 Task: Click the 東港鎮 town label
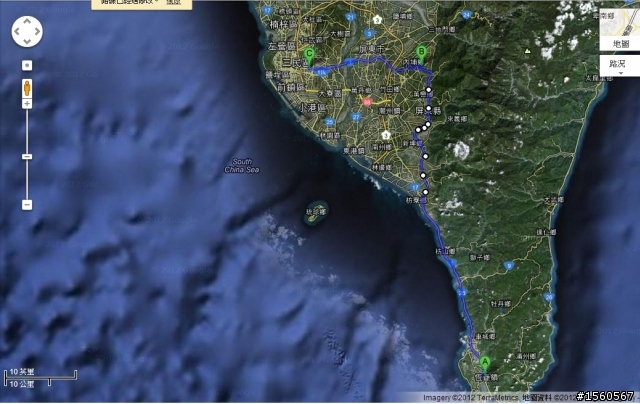click(x=354, y=151)
